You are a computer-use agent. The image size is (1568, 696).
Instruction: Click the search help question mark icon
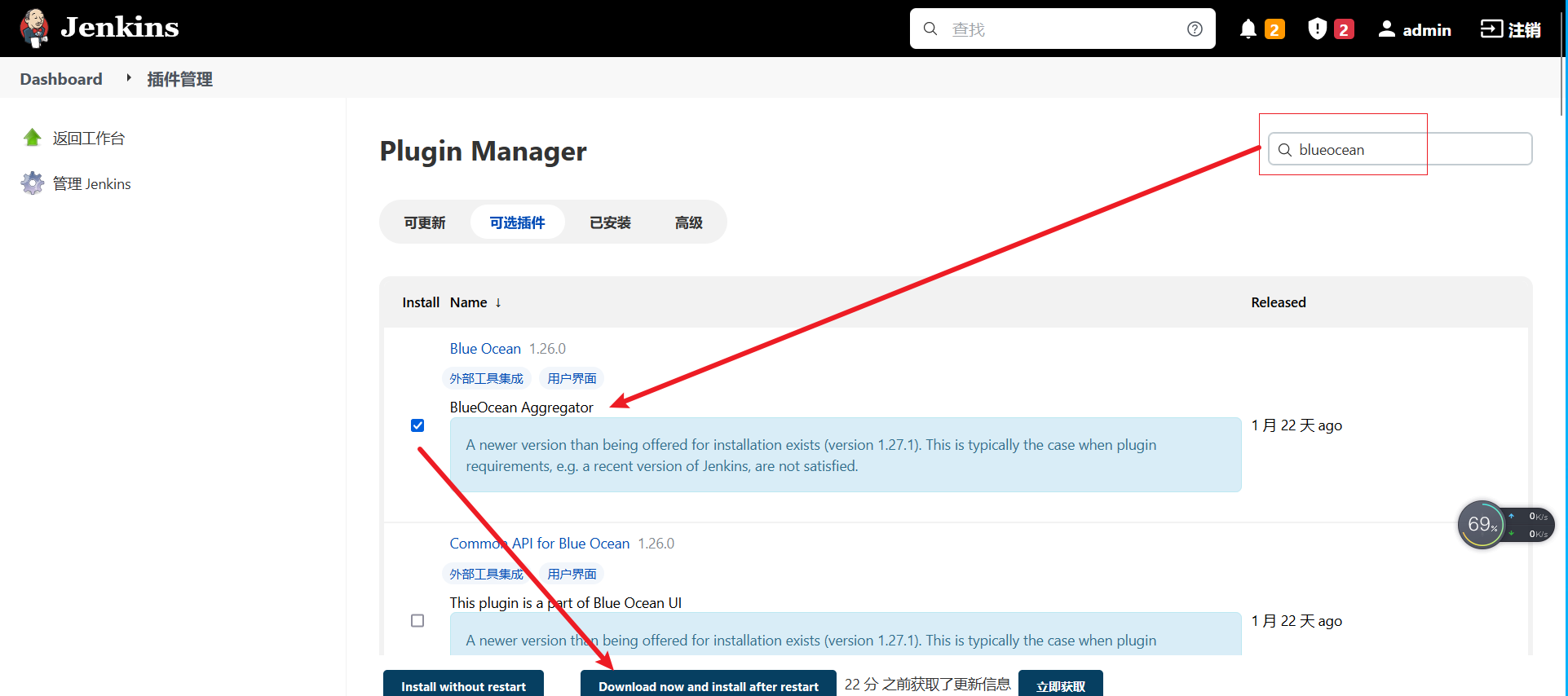pyautogui.click(x=1195, y=29)
